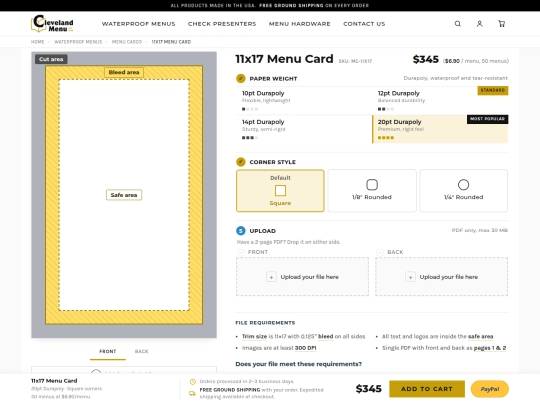Viewport: 540px width, 405px height.
Task: Open the search icon in header
Action: tap(457, 24)
